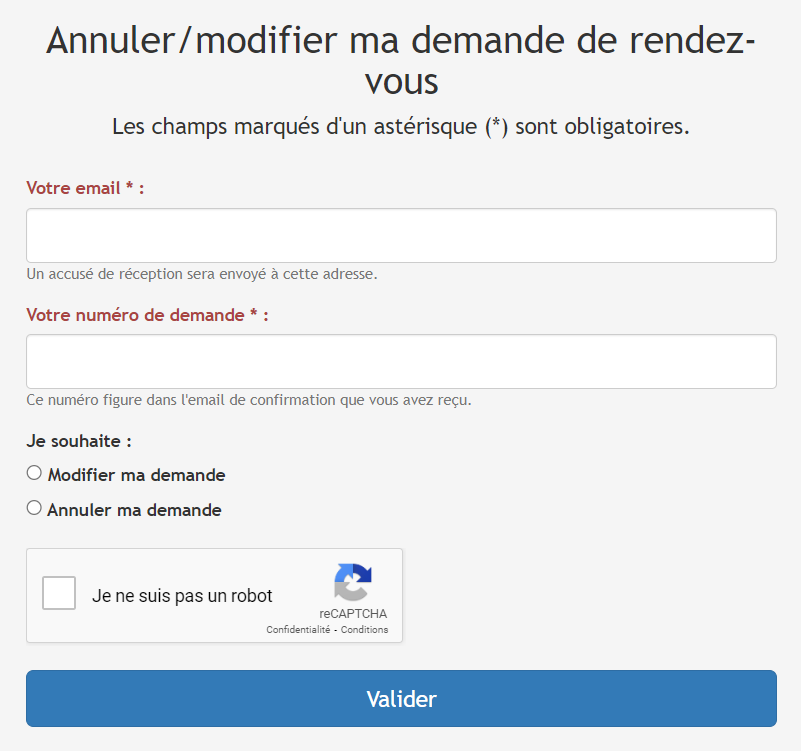
Task: Focus the "Votre email" input field
Action: [401, 235]
